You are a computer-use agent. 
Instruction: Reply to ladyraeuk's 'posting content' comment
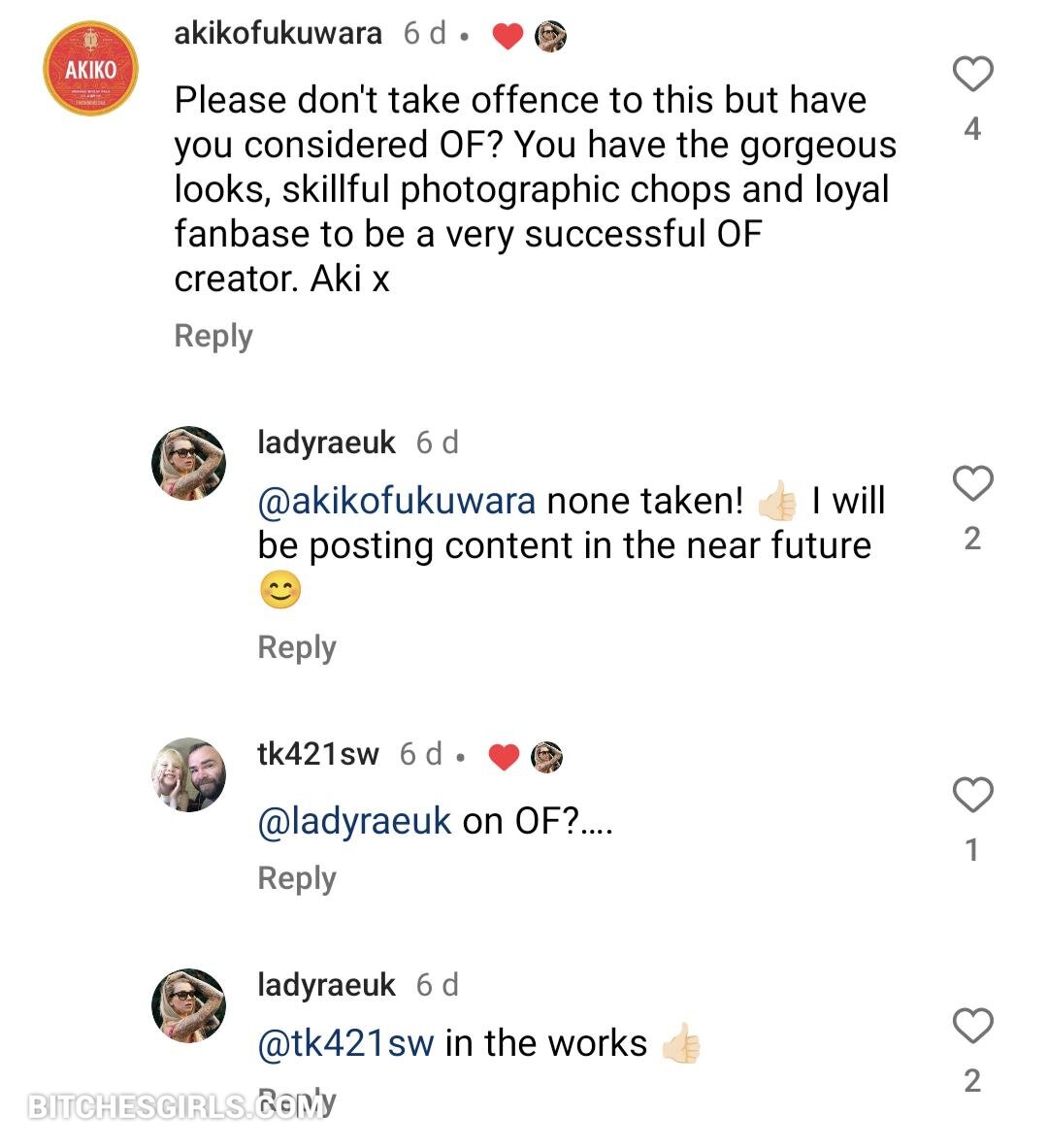(x=297, y=647)
